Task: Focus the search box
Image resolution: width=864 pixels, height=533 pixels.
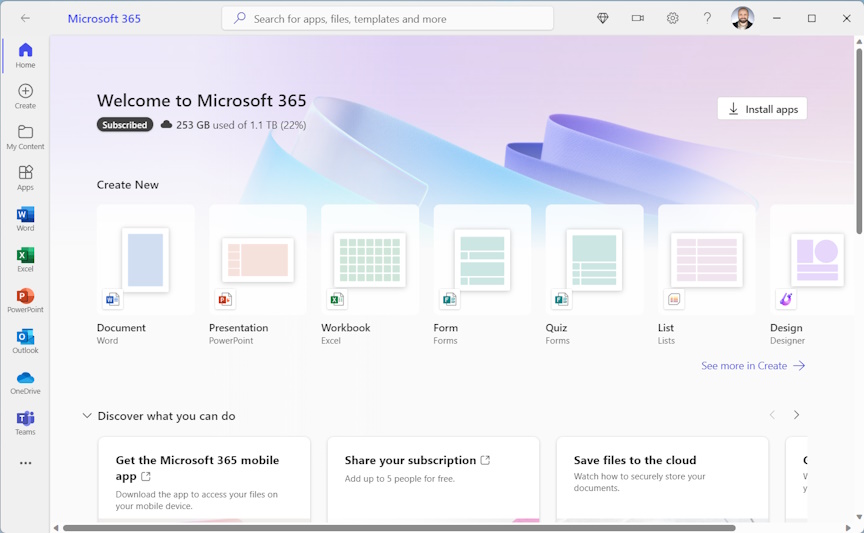Action: tap(387, 19)
